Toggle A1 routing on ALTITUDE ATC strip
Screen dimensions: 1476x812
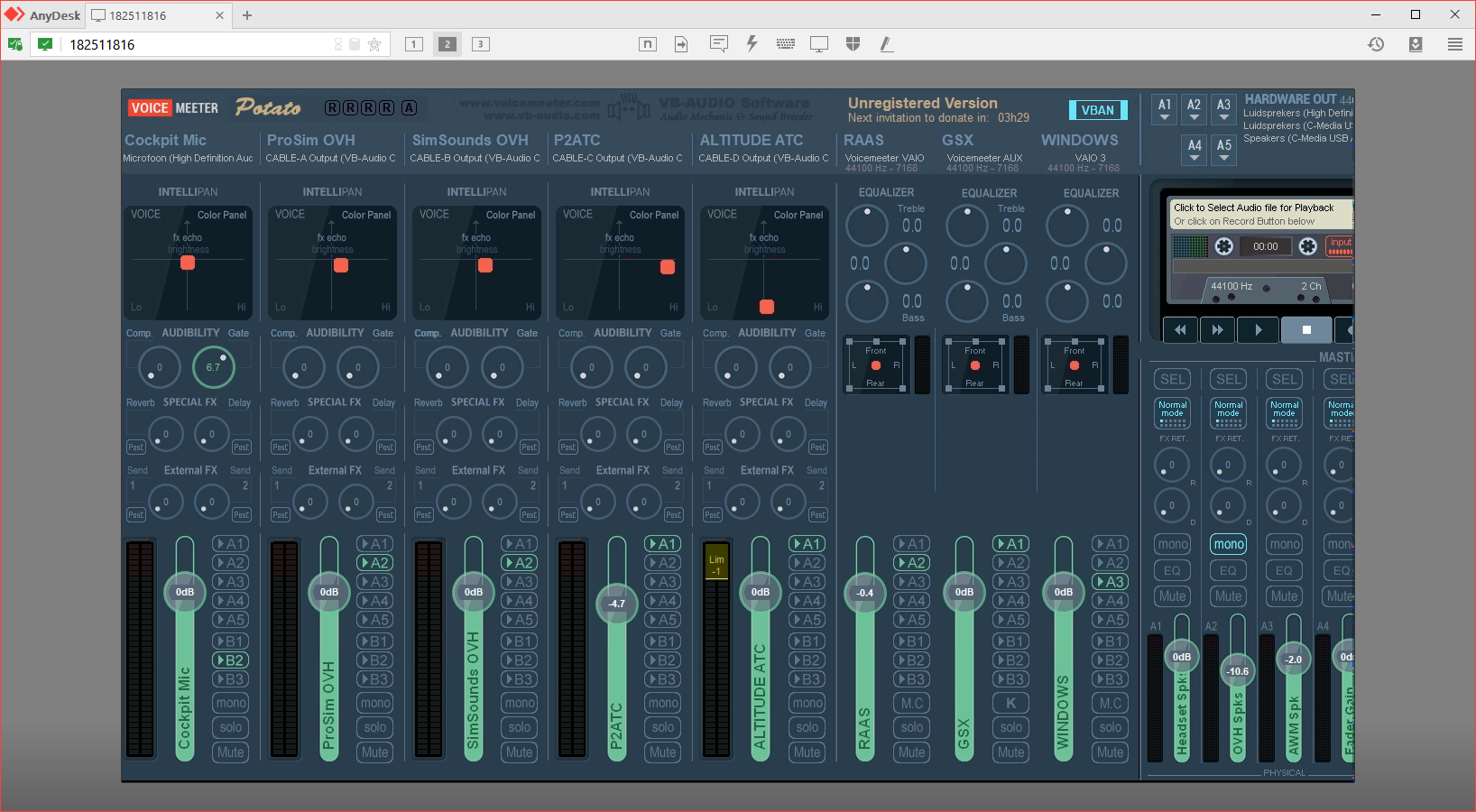(x=807, y=544)
